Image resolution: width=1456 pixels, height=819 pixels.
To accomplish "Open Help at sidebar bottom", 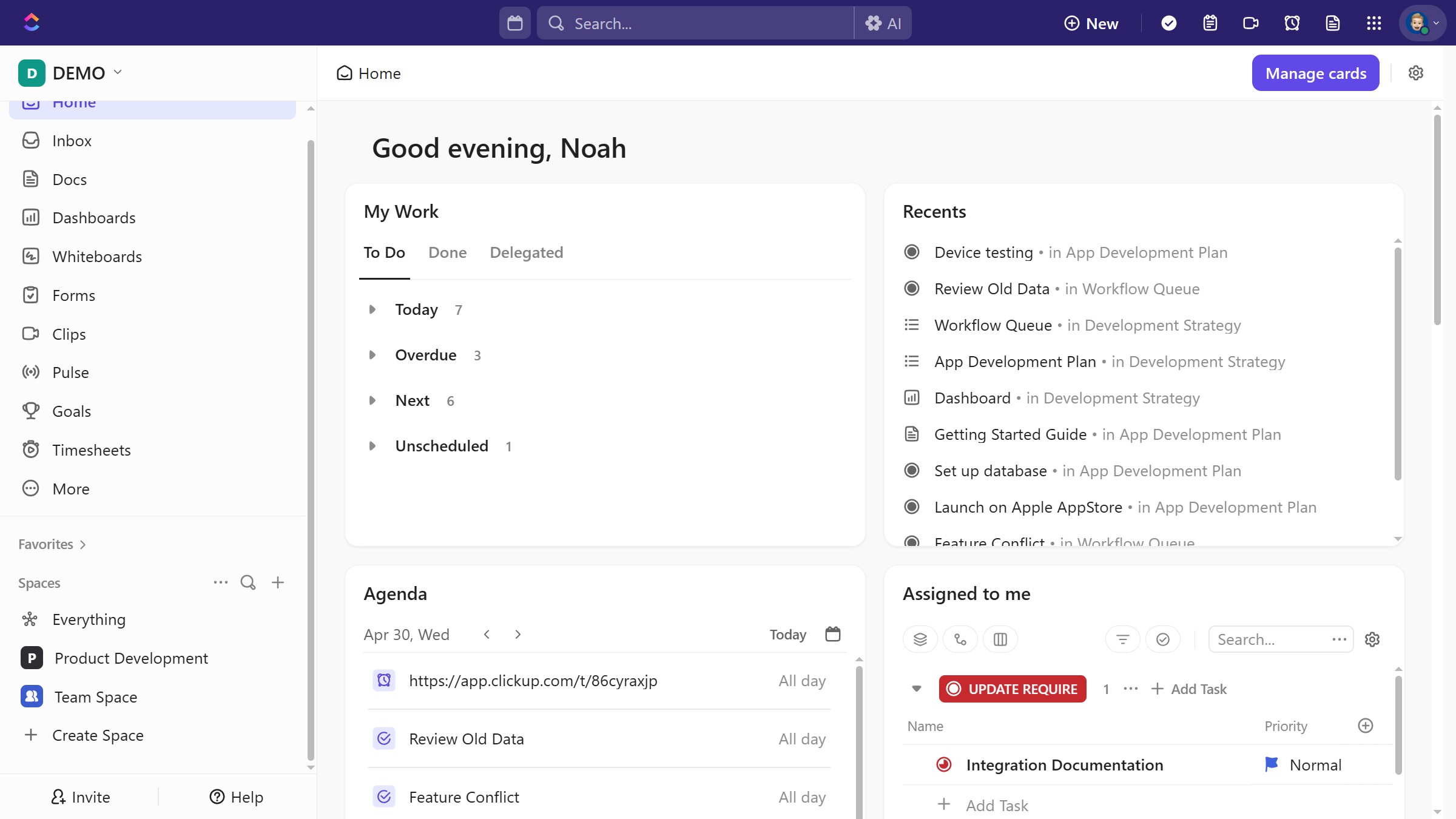I will click(237, 797).
